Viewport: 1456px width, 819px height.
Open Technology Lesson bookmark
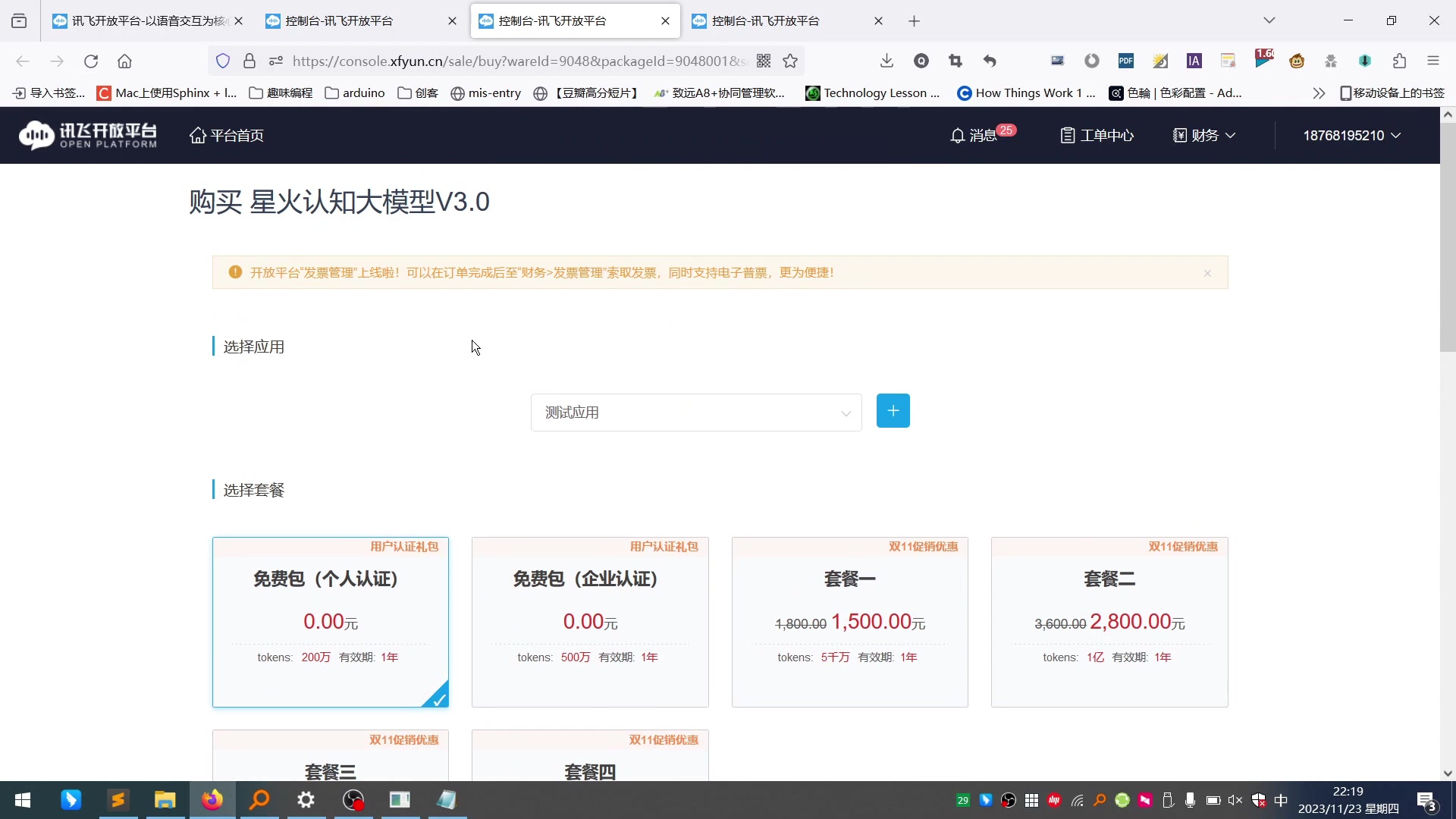873,93
